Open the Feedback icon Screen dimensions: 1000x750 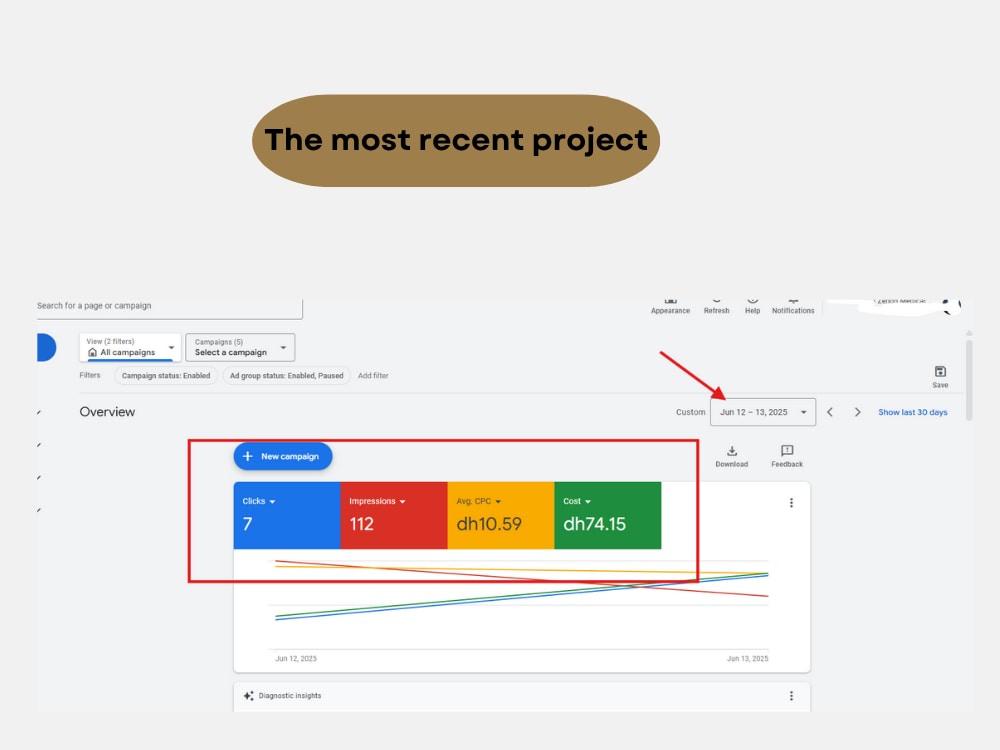click(x=787, y=456)
